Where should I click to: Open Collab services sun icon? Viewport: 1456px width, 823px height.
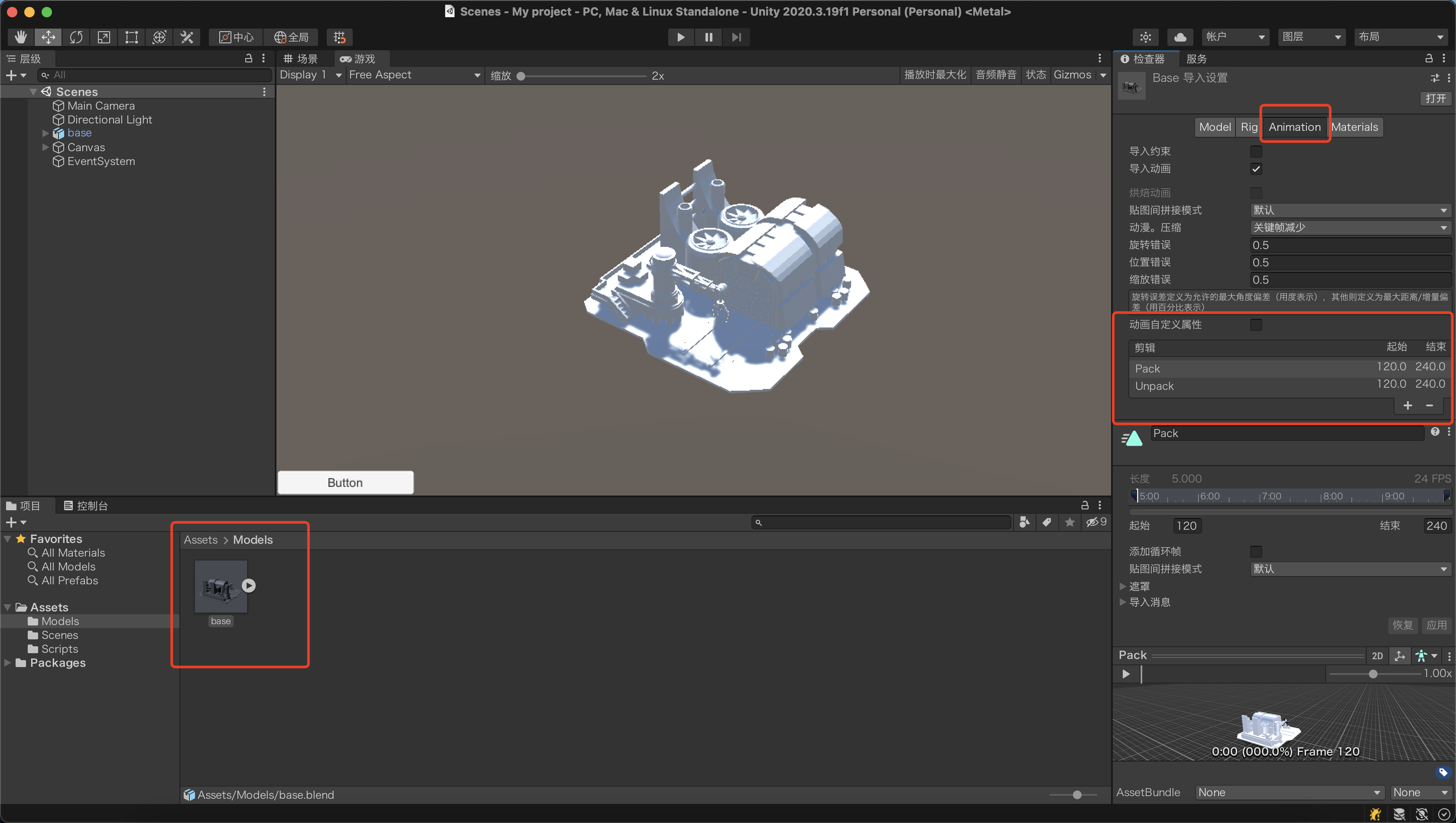point(1146,37)
